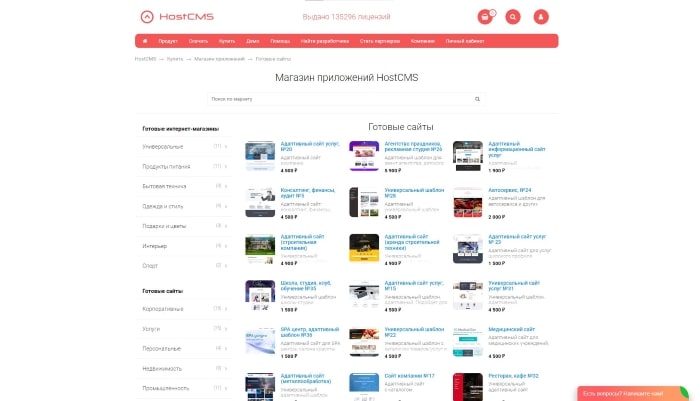Go to home icon in red menu
The height and width of the screenshot is (401, 700).
(x=145, y=41)
